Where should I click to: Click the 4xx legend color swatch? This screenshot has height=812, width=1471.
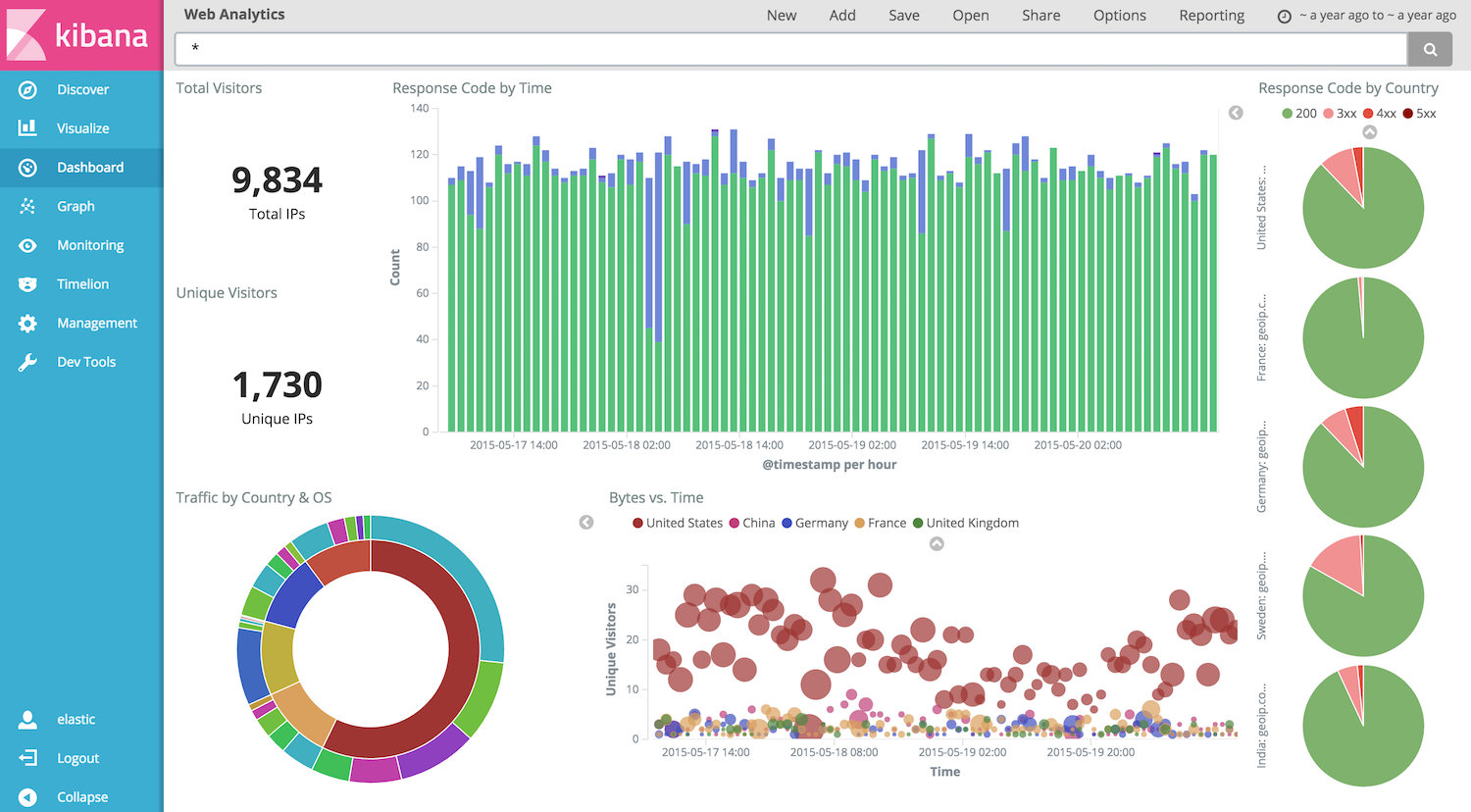[x=1370, y=113]
